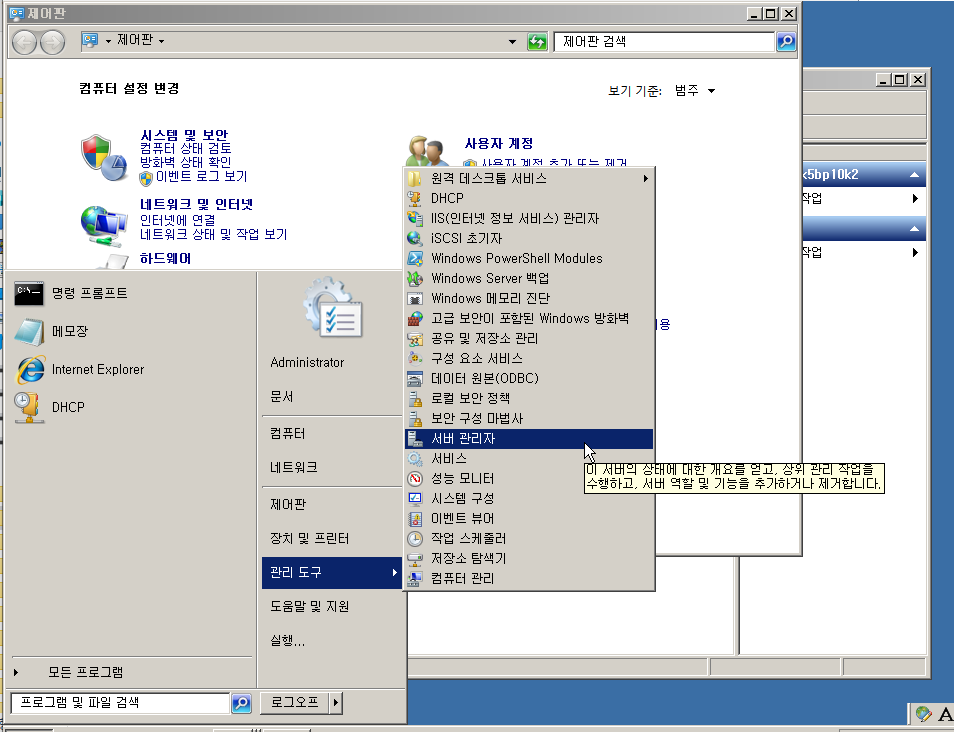Expand first 작업 arrow in background window
Image resolution: width=954 pixels, height=732 pixels.
pyautogui.click(x=915, y=198)
